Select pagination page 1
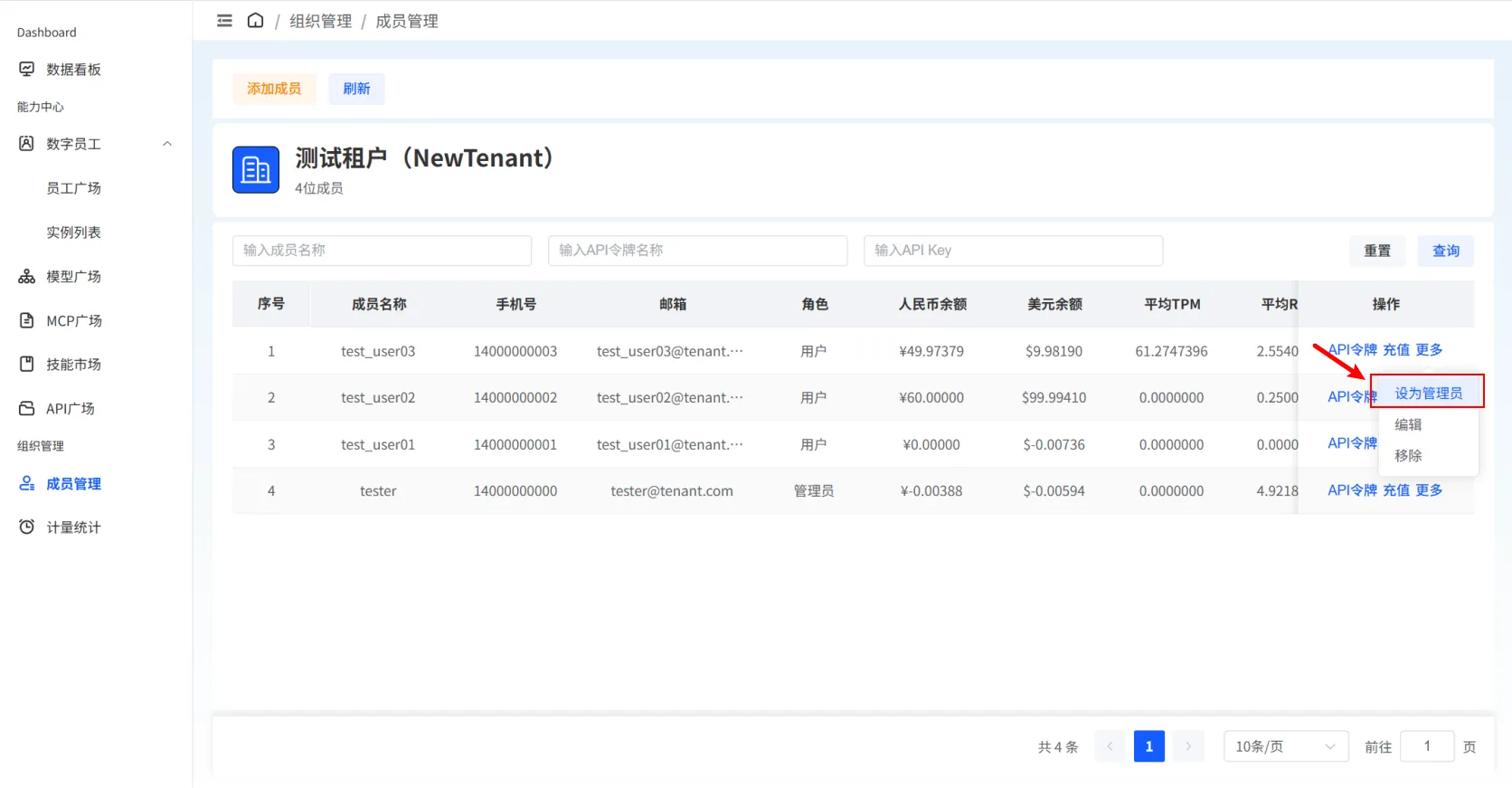 point(1148,746)
